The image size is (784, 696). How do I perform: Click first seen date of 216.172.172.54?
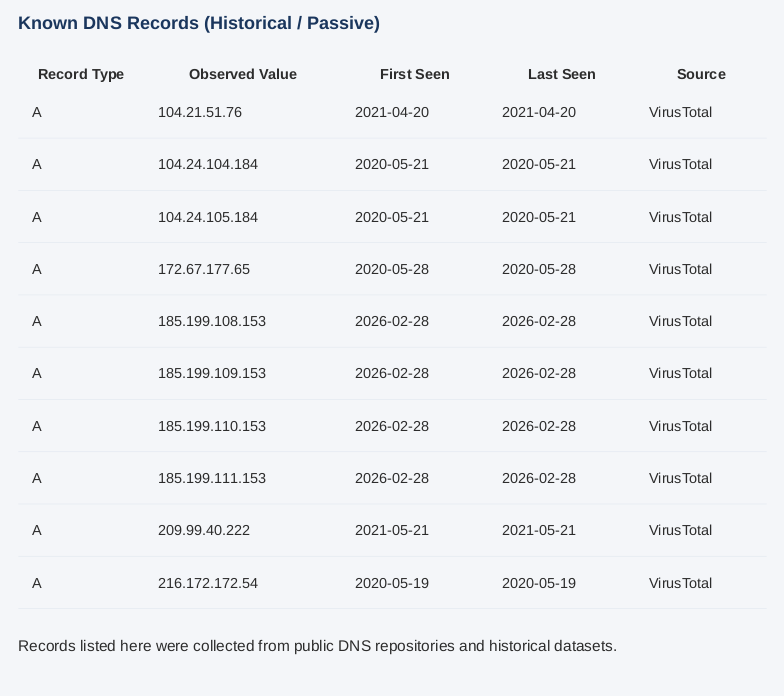click(392, 583)
